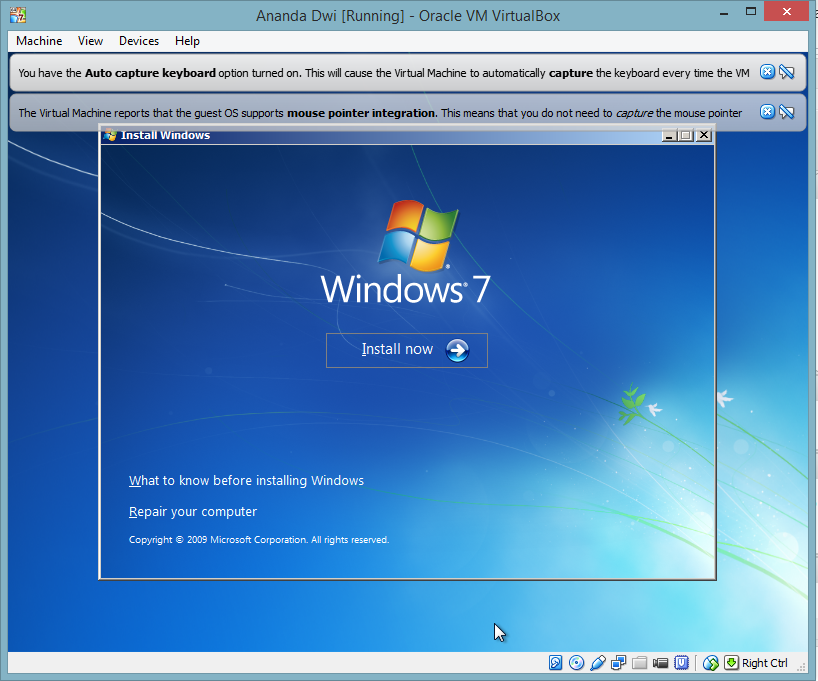Image resolution: width=818 pixels, height=681 pixels.
Task: Open What to know before installing Windows
Action: 246,481
